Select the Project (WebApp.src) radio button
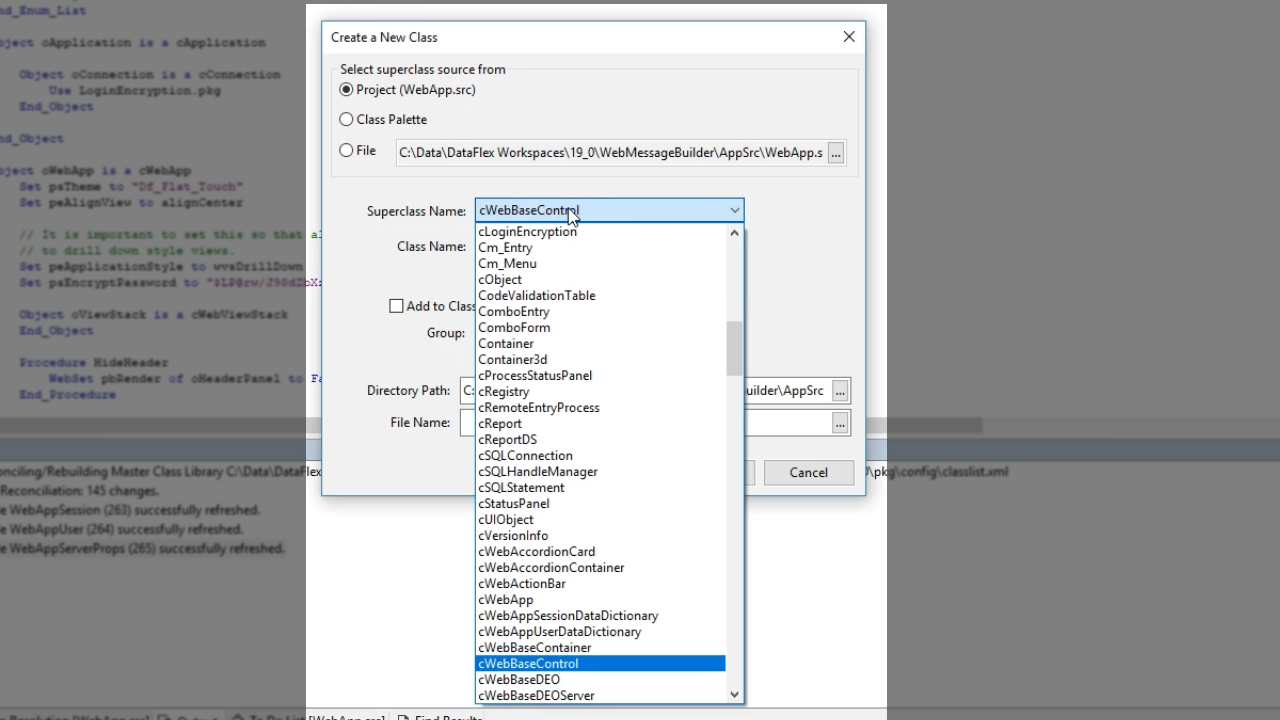 pyautogui.click(x=347, y=90)
